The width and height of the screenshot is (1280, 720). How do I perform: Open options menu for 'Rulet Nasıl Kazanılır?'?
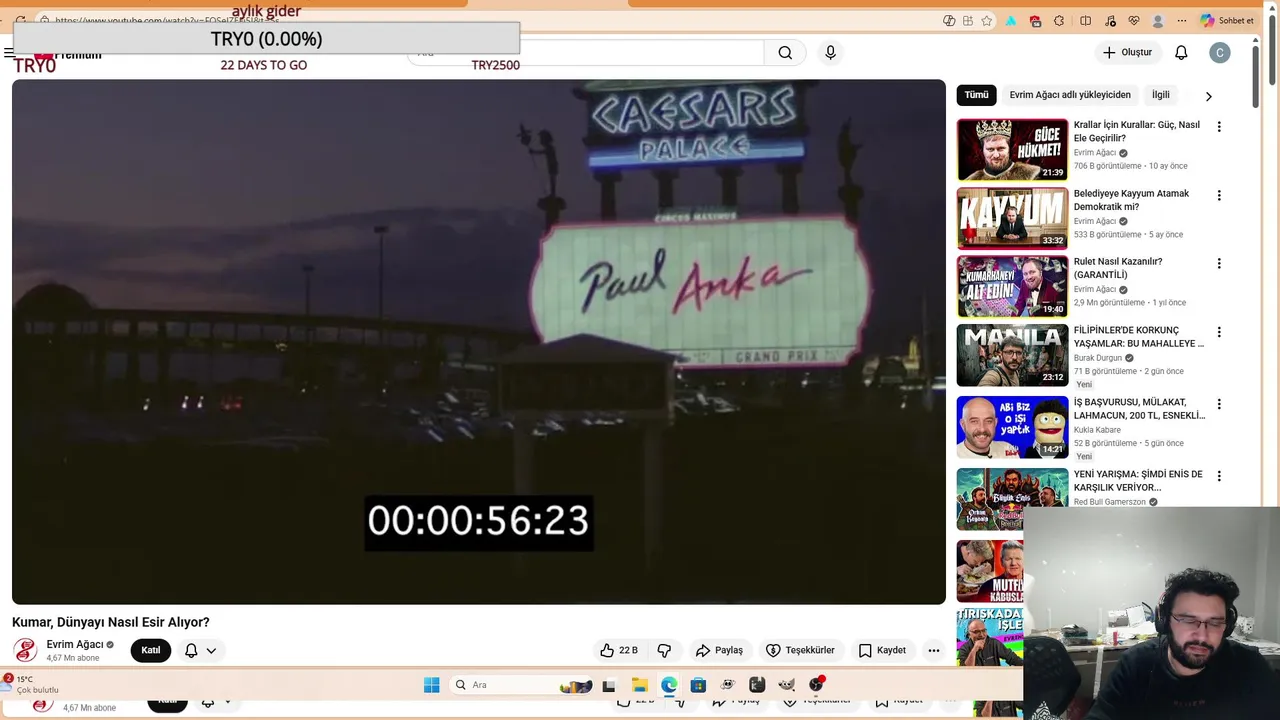(x=1218, y=264)
